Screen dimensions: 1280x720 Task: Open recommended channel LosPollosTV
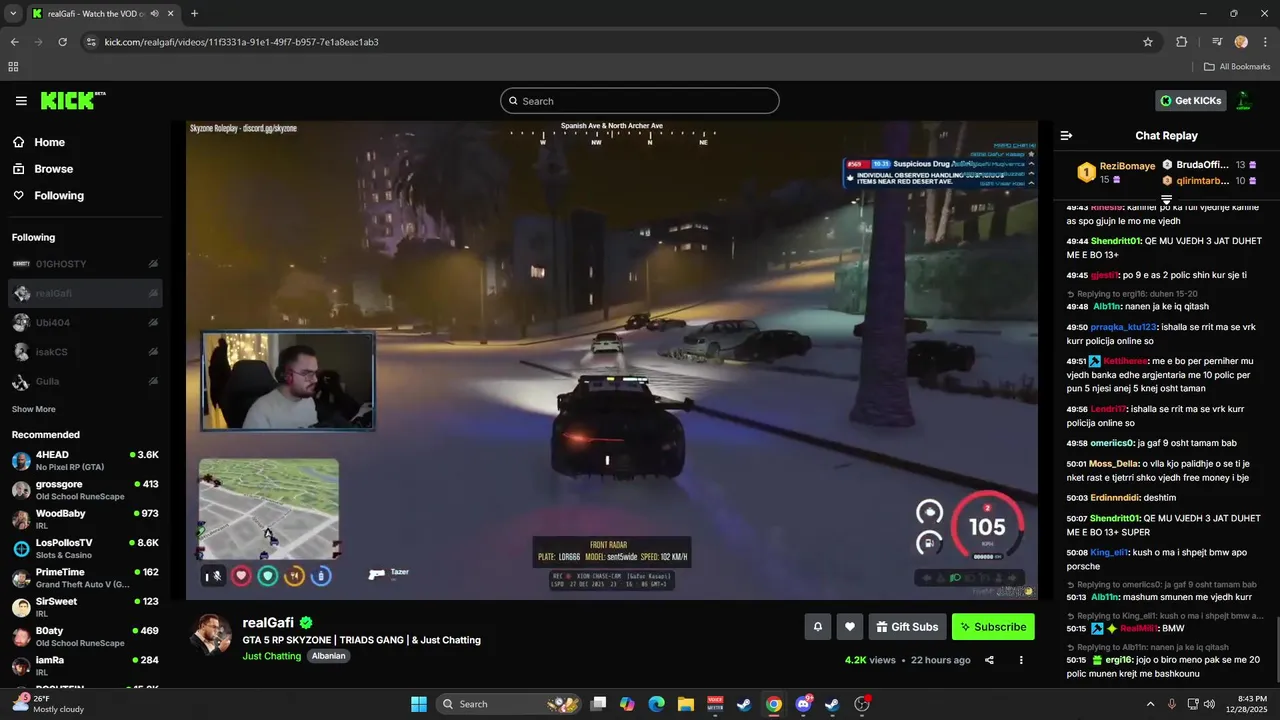tap(85, 548)
